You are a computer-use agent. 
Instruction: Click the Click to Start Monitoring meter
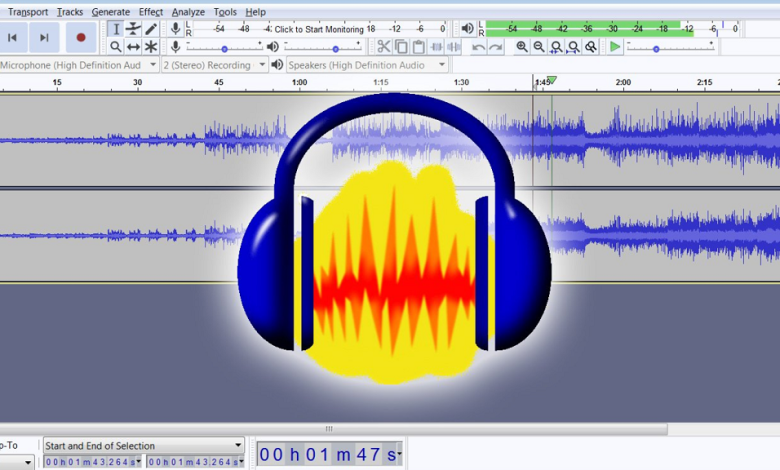[319, 30]
